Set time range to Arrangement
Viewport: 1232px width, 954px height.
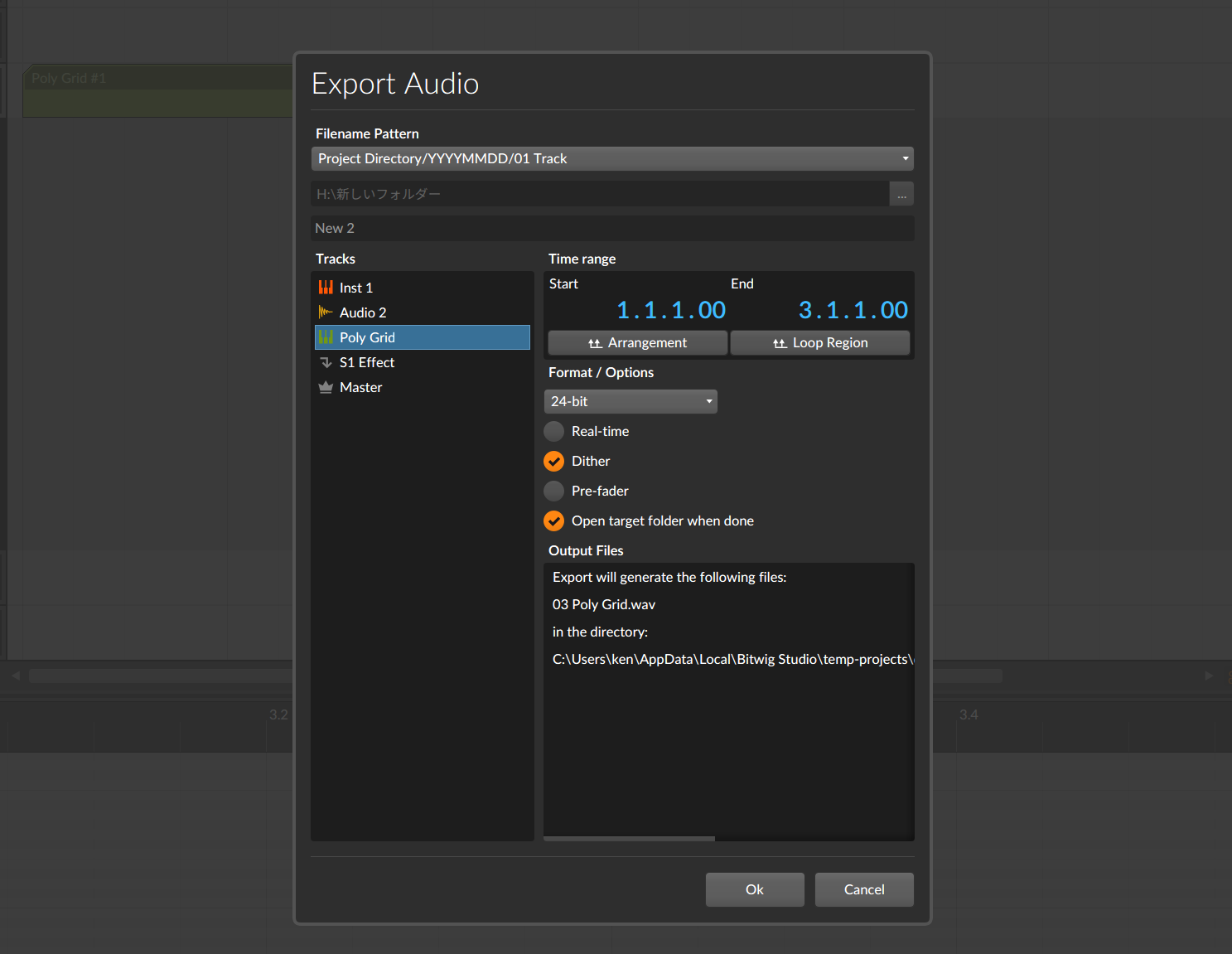click(638, 343)
